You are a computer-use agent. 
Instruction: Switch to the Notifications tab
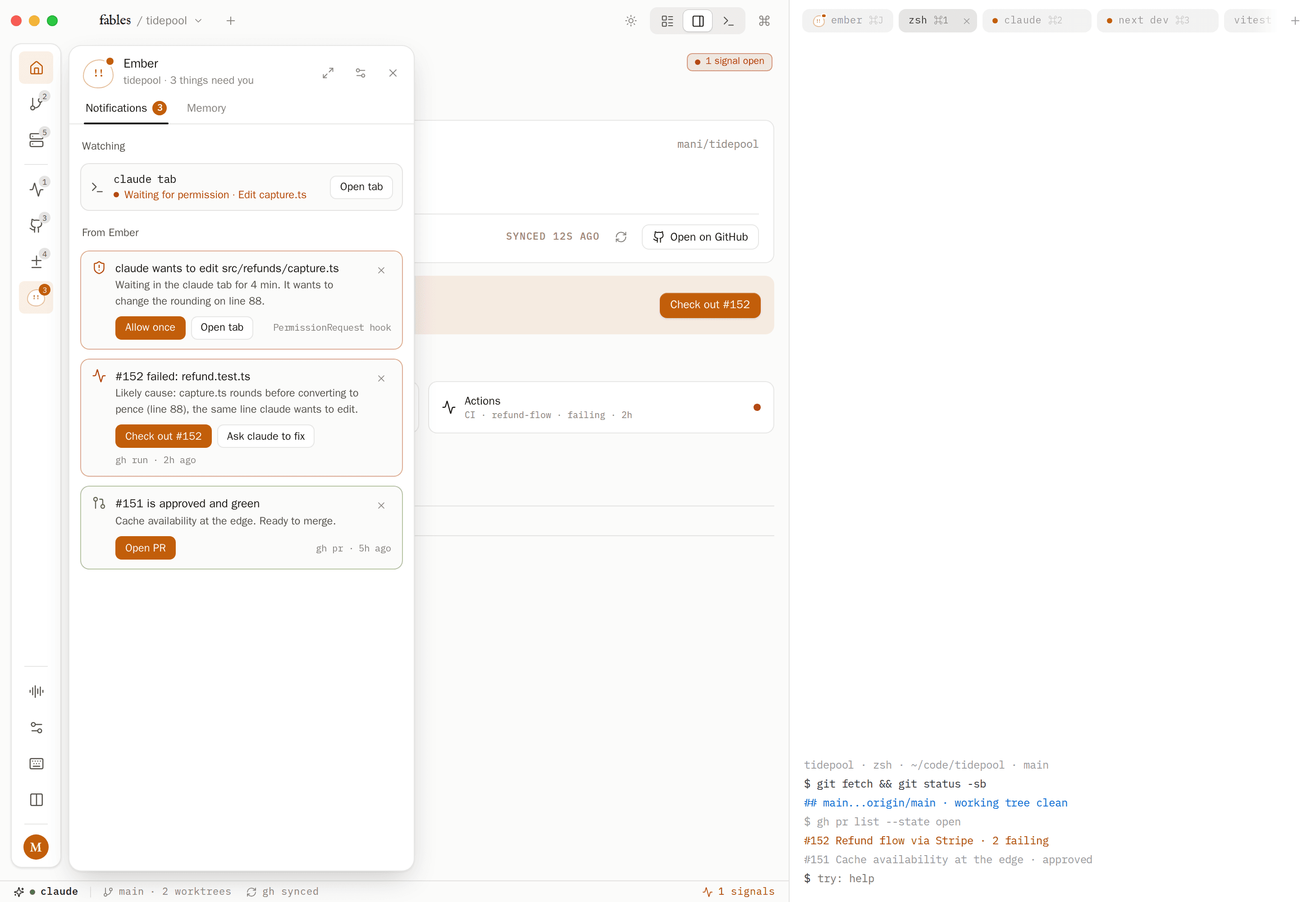tap(126, 108)
